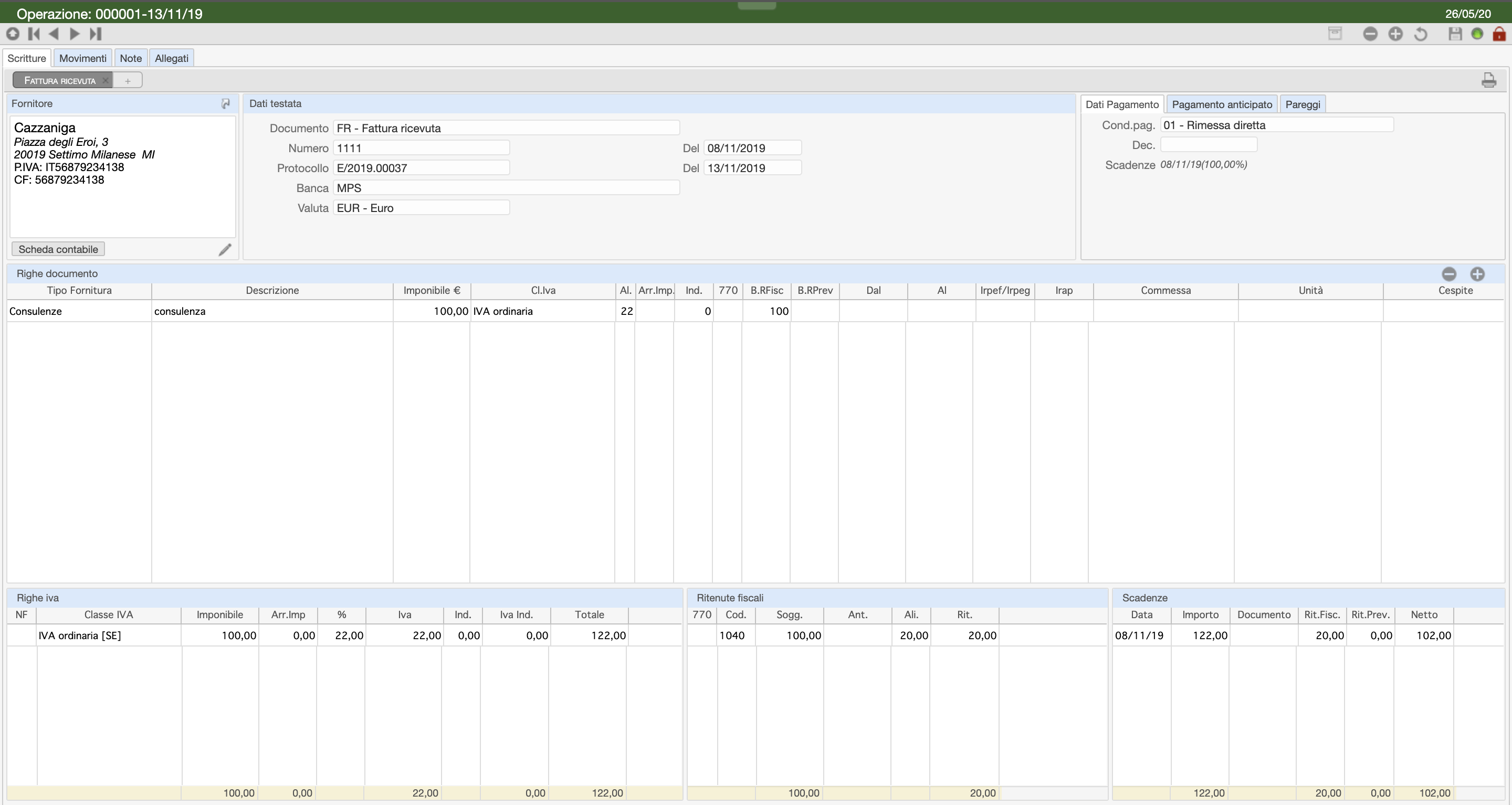Go to the previous record
1512x805 pixels.
click(x=54, y=34)
